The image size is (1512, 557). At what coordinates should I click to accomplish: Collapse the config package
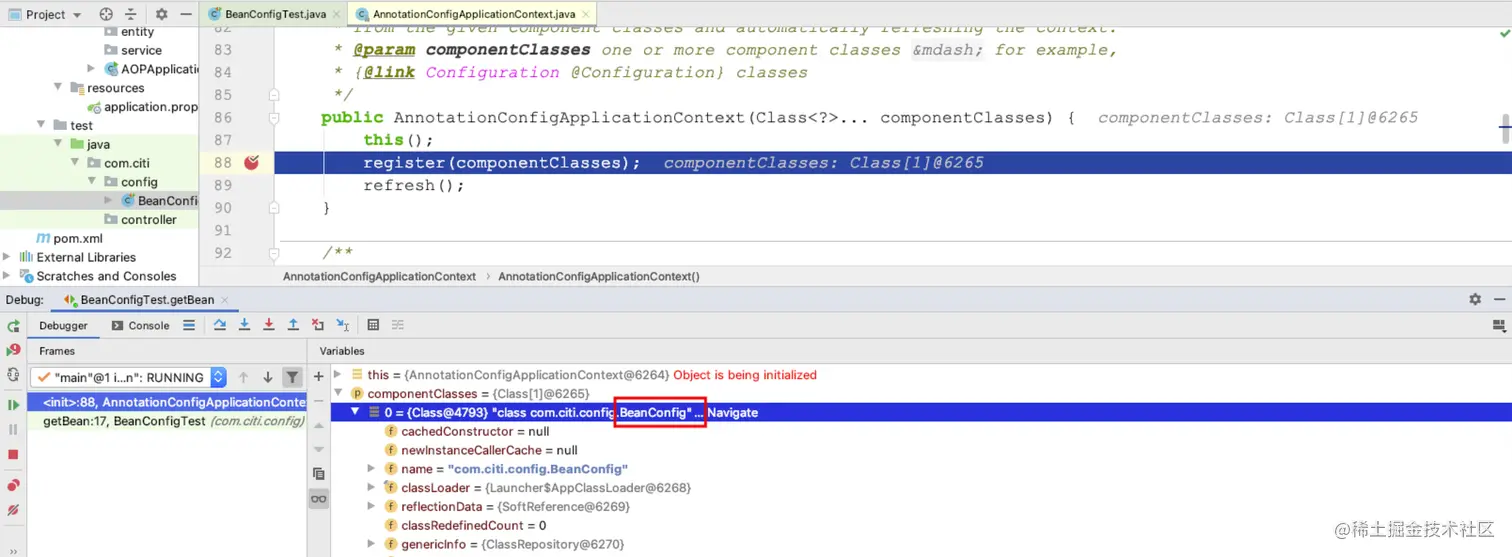93,182
